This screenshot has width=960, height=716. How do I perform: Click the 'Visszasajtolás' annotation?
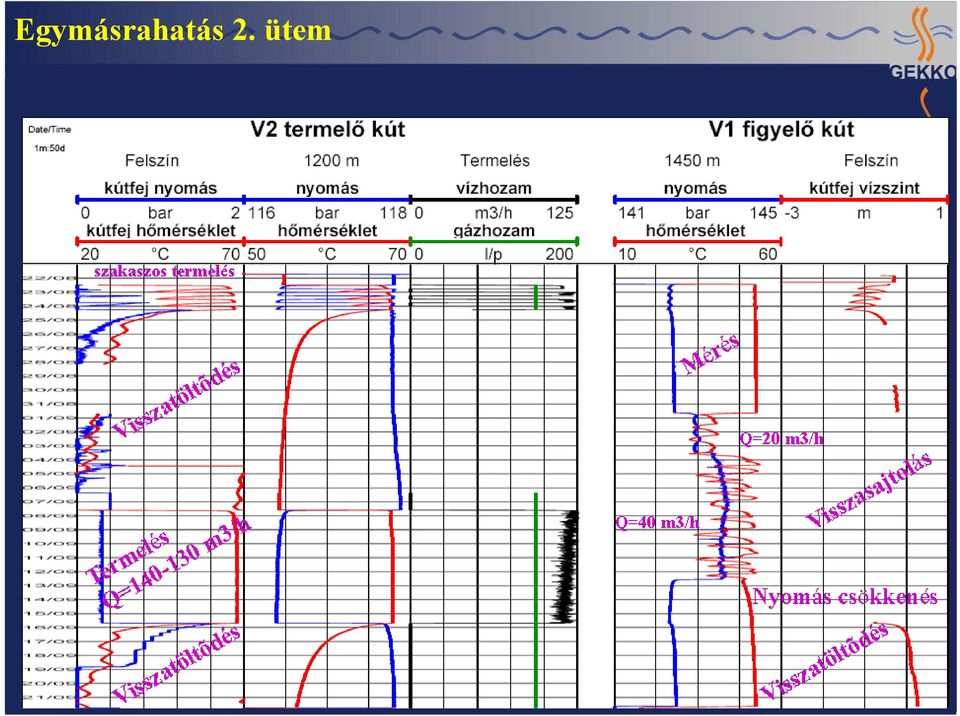[869, 490]
